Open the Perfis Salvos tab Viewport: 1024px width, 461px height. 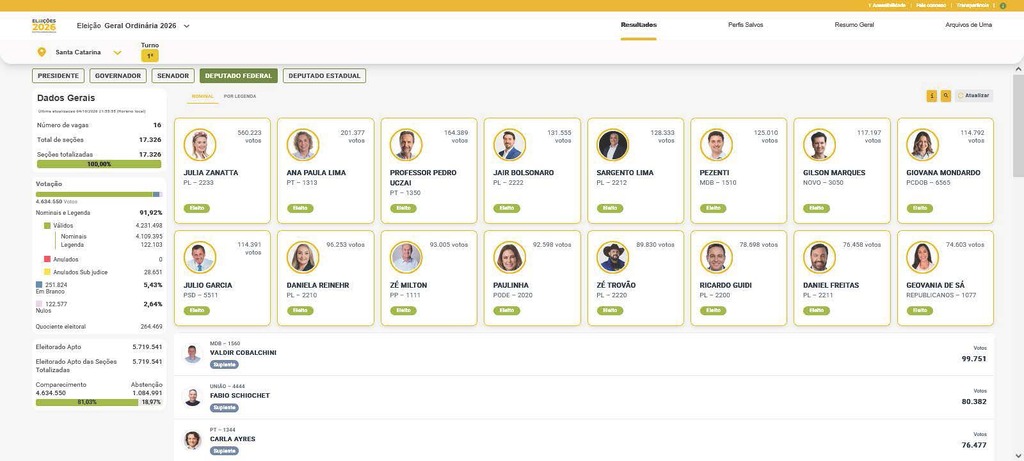click(x=745, y=25)
